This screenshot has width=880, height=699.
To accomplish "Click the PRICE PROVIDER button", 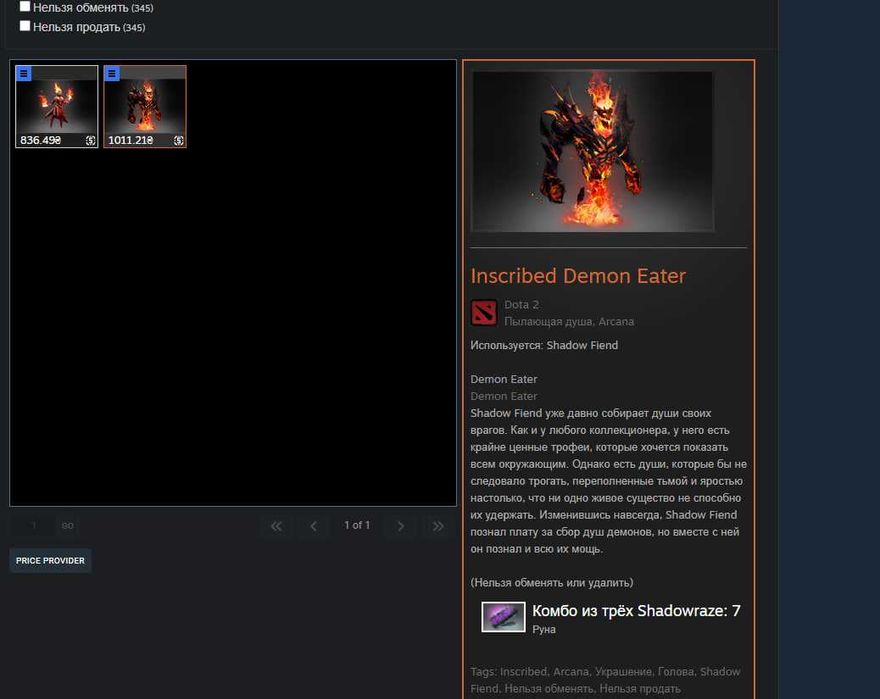I will 51,561.
